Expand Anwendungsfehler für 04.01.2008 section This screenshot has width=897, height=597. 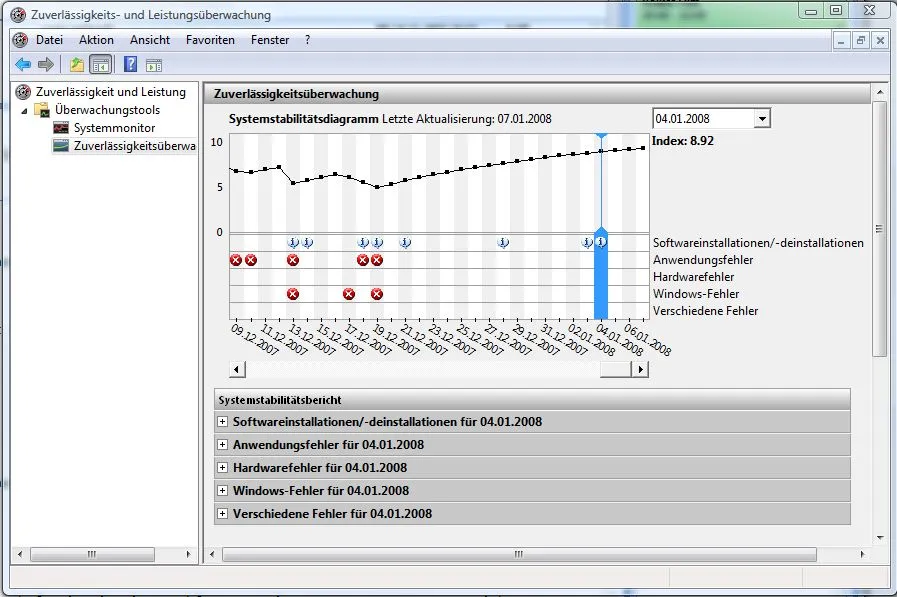(223, 444)
